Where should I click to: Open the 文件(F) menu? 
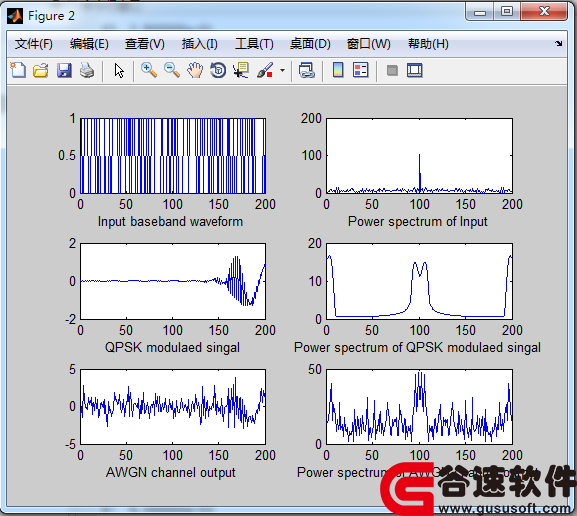33,44
